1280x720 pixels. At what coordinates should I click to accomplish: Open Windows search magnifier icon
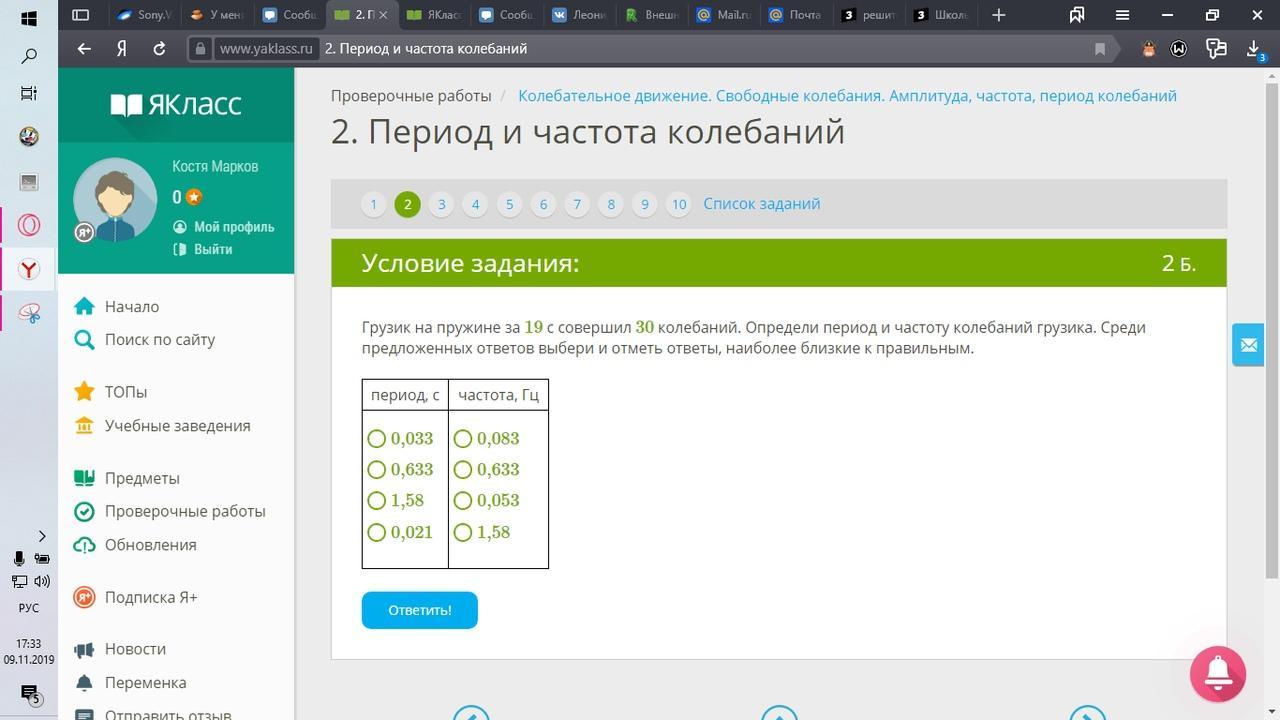[29, 56]
